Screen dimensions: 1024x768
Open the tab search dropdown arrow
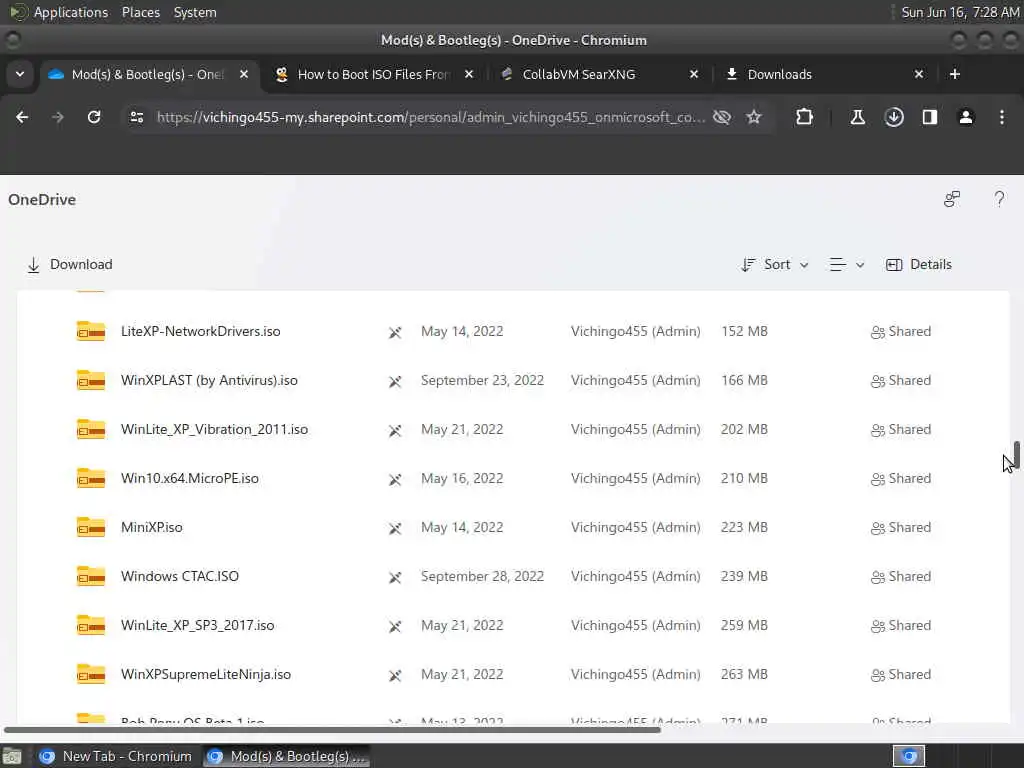pos(20,74)
